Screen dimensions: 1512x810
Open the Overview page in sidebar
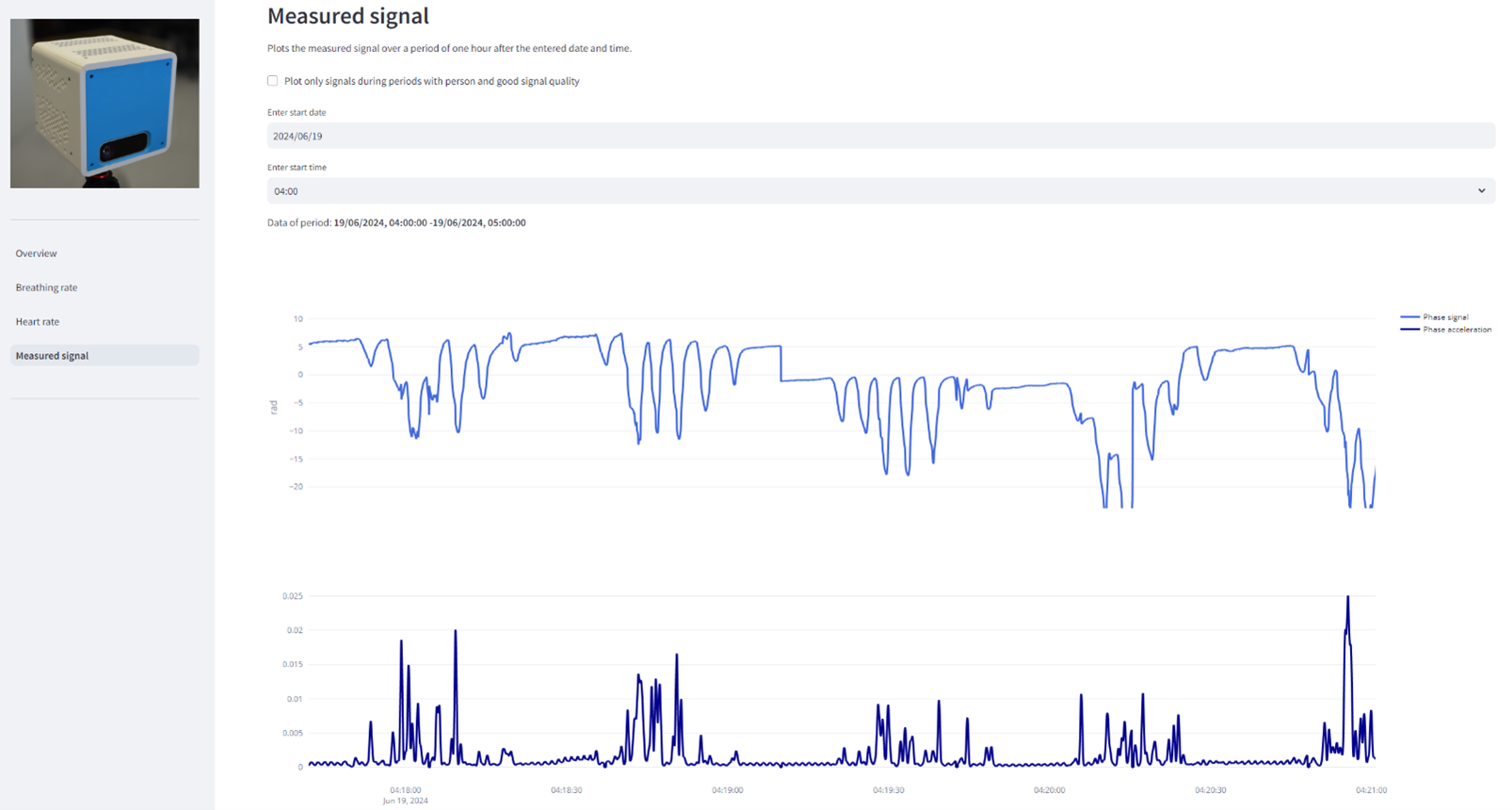pyautogui.click(x=37, y=253)
